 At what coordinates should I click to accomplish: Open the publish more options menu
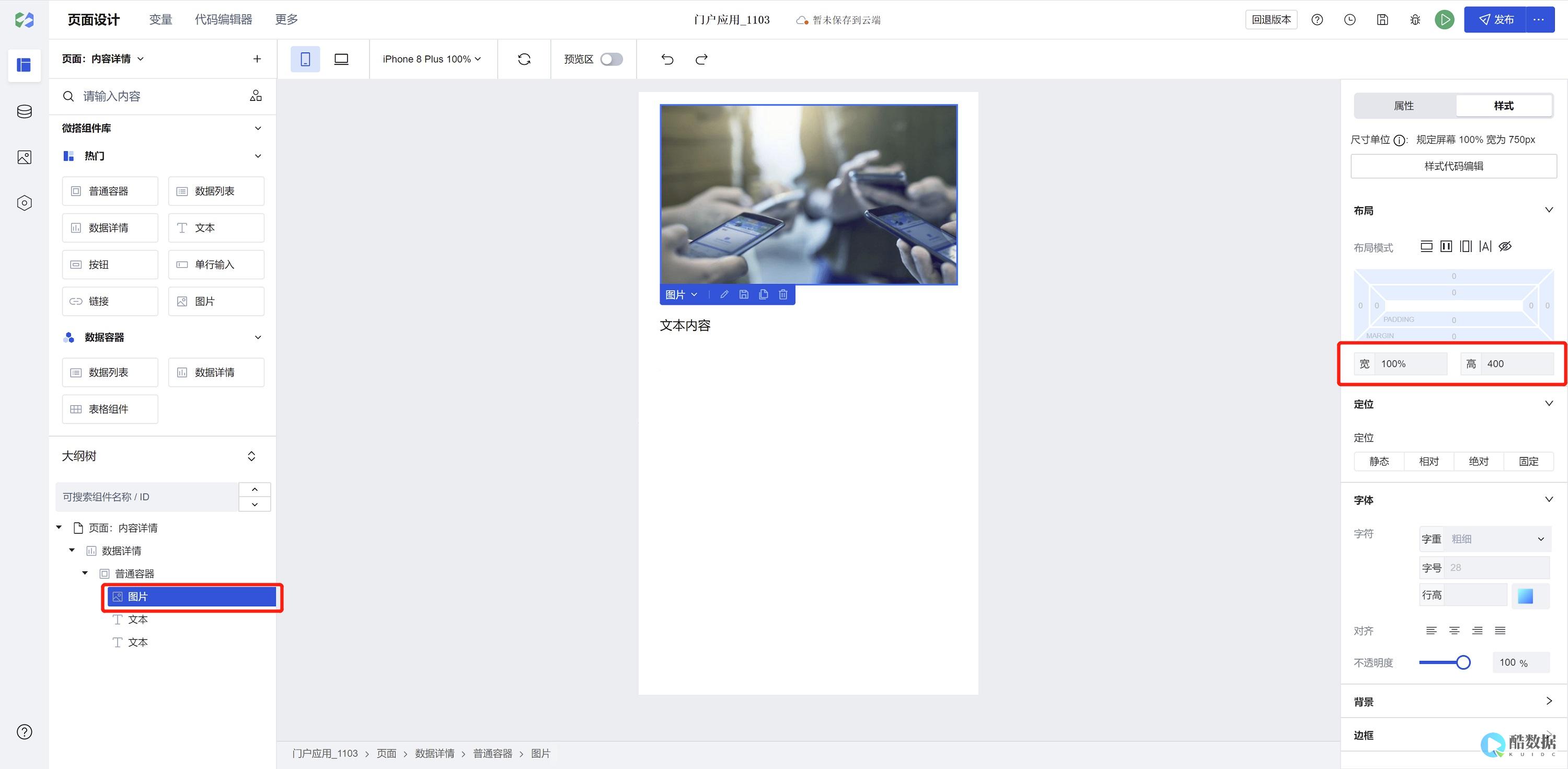1539,19
